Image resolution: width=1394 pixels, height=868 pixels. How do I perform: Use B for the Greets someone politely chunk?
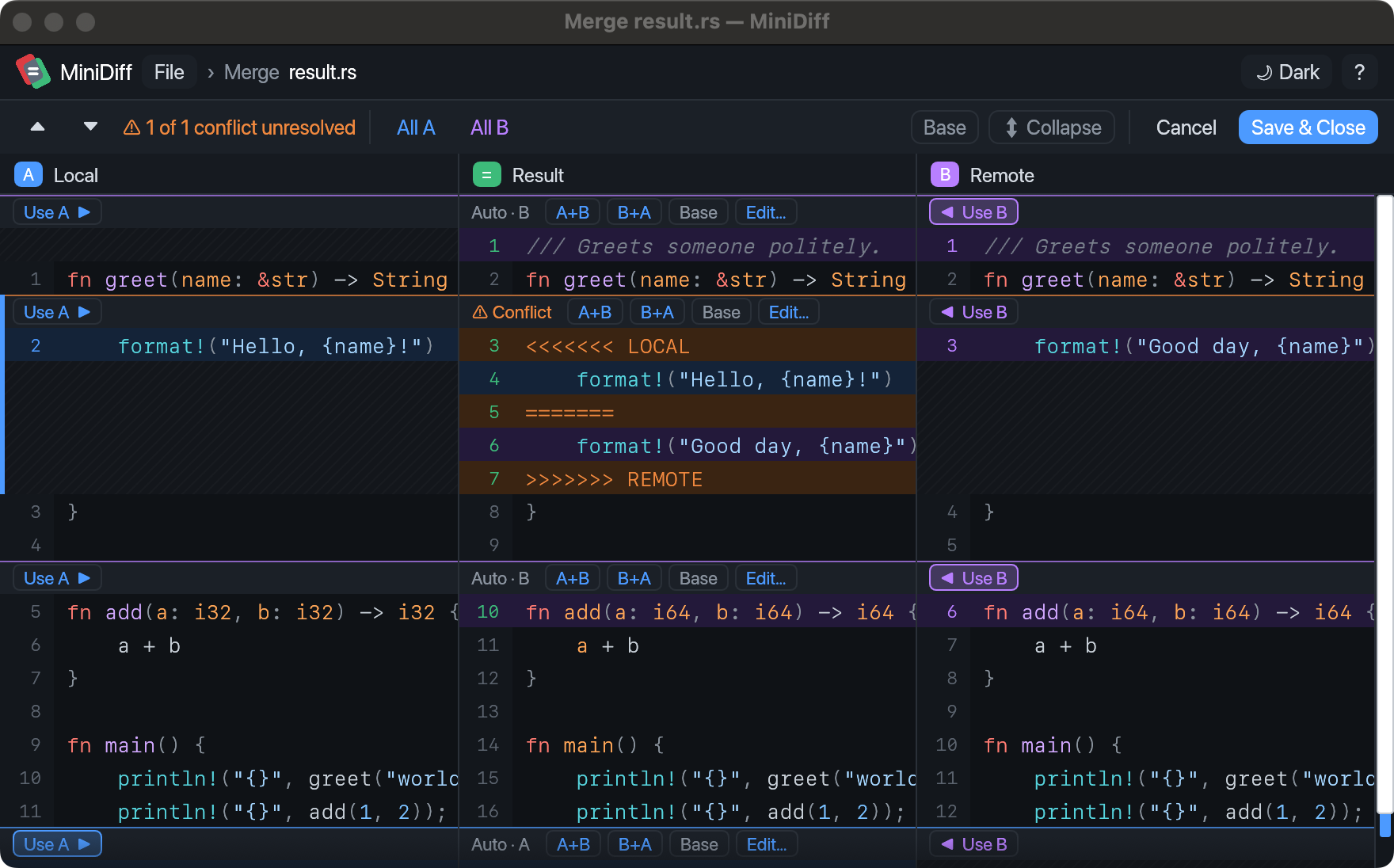click(x=973, y=212)
